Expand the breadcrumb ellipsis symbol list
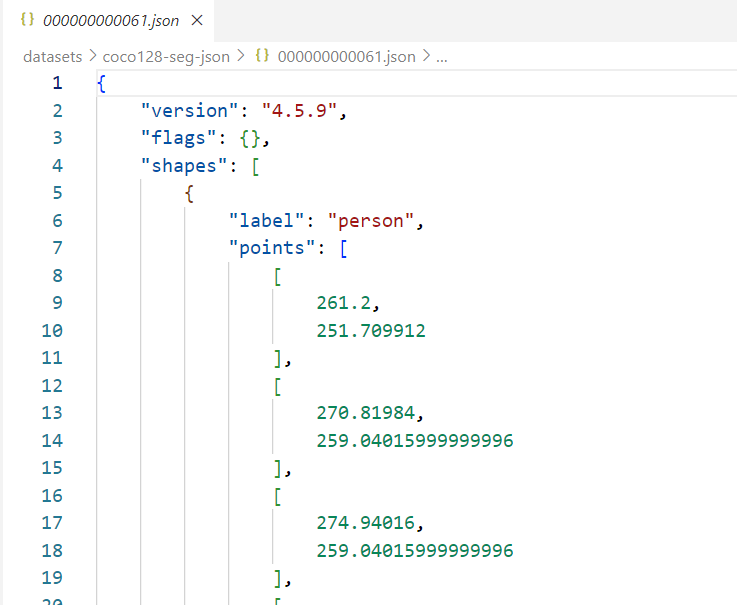Image resolution: width=737 pixels, height=605 pixels. [442, 57]
